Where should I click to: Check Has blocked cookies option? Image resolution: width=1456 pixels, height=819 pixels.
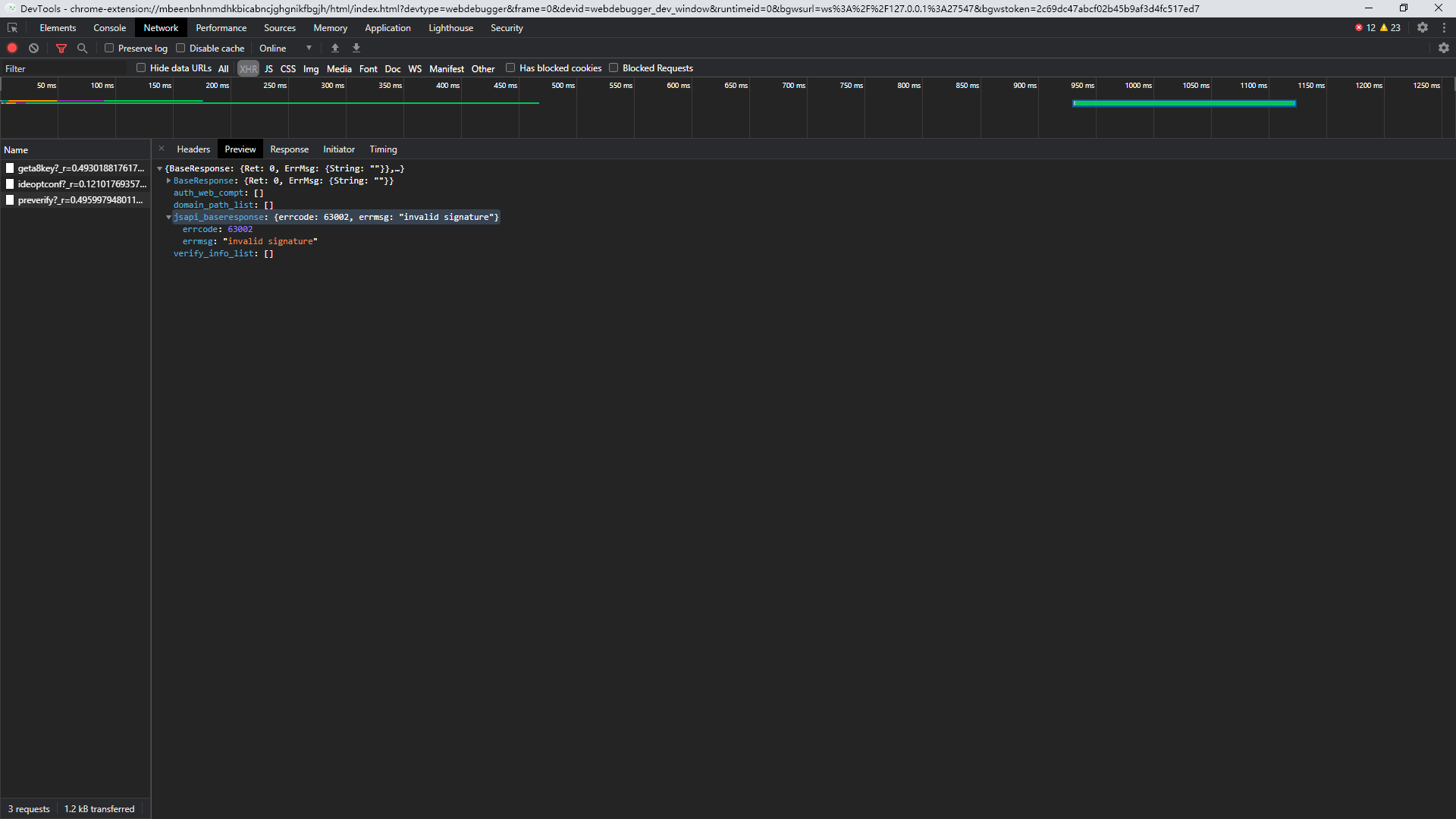click(510, 68)
